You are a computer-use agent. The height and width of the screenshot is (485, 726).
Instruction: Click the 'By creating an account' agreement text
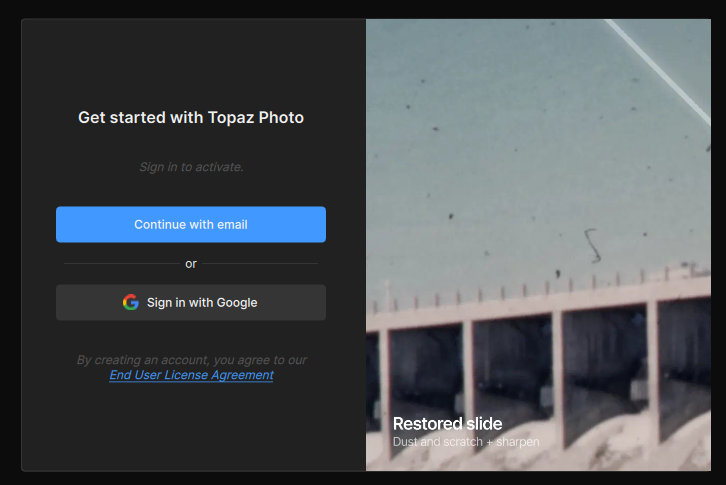coord(191,360)
